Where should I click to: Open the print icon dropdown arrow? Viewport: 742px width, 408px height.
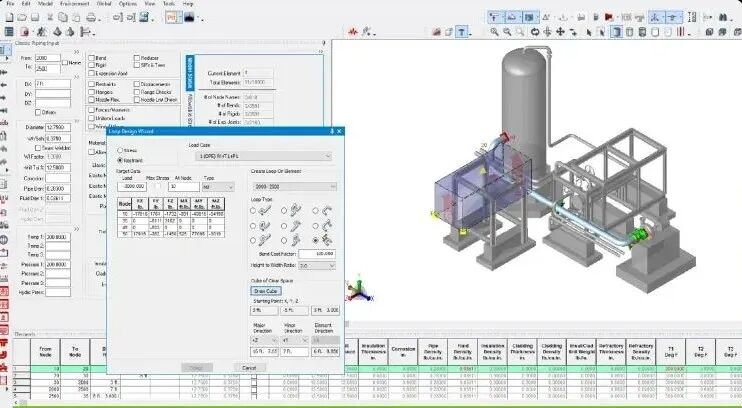pos(100,19)
